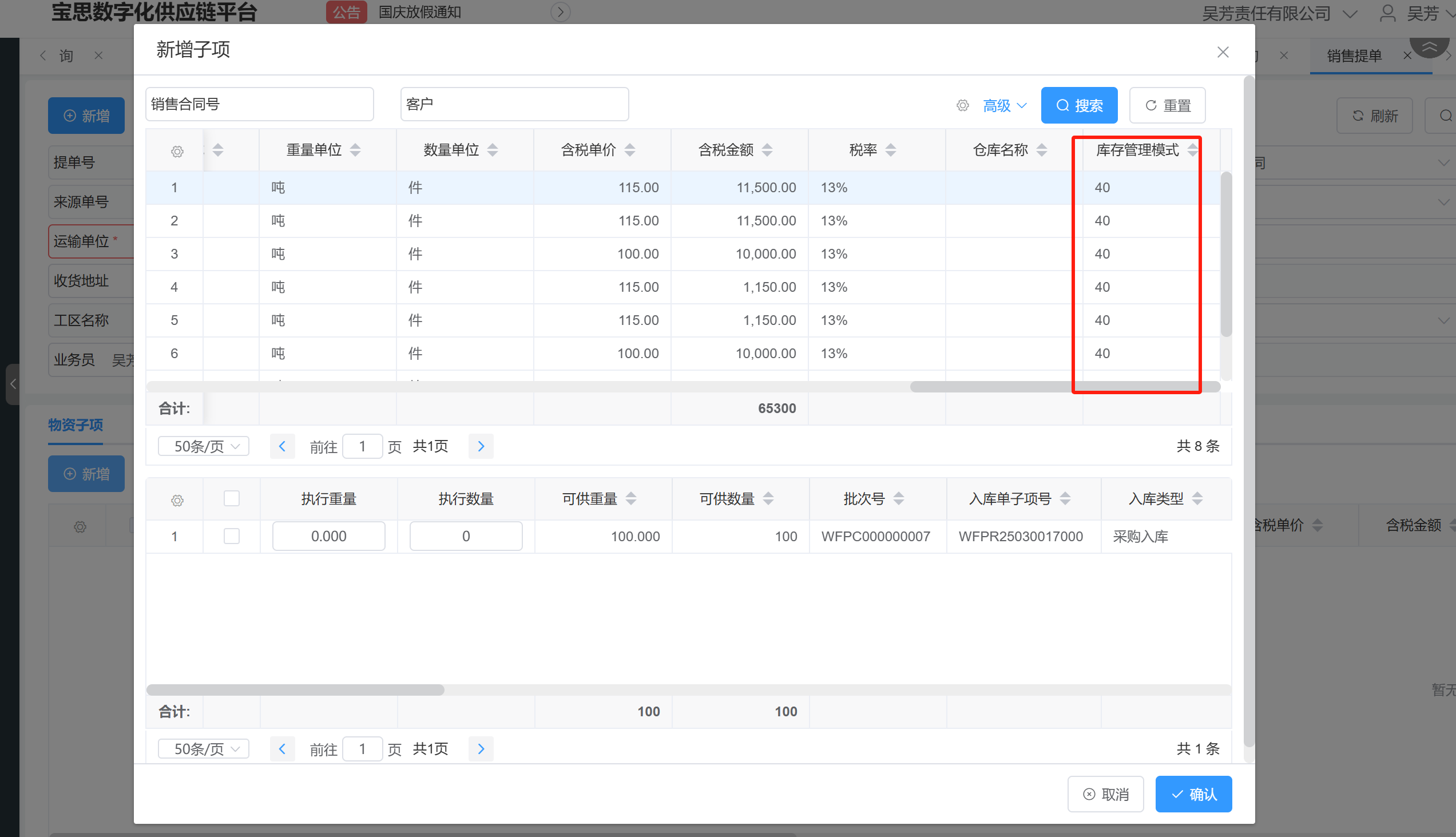Screen dimensions: 1456x837
Task: Sort by 入库单子项号 column
Action: tap(1065, 498)
